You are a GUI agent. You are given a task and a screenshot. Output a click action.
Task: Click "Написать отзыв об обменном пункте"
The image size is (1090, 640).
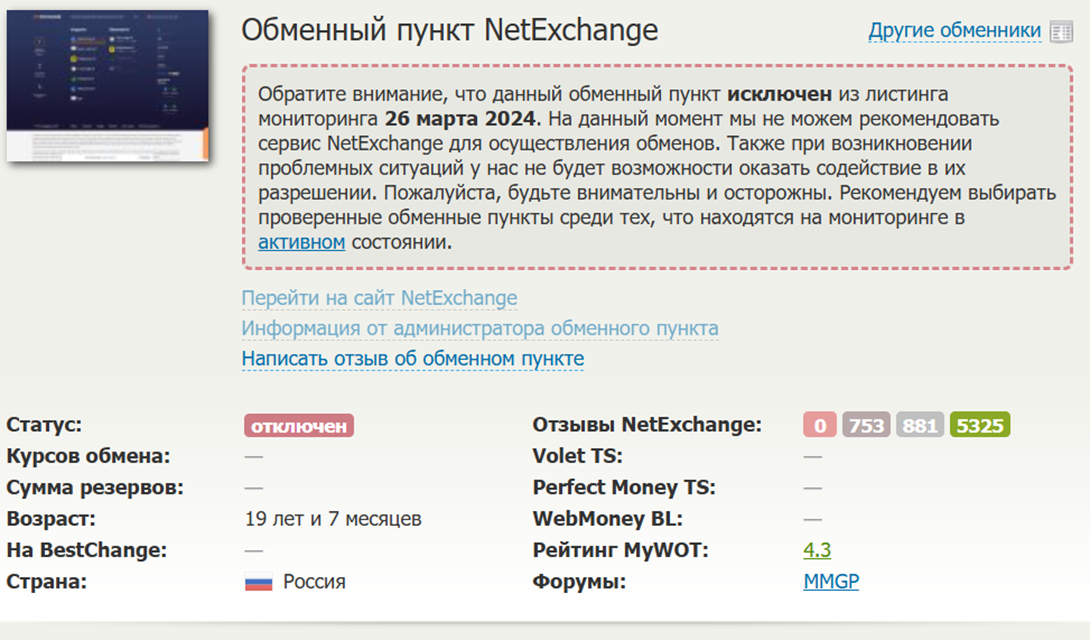coord(412,358)
